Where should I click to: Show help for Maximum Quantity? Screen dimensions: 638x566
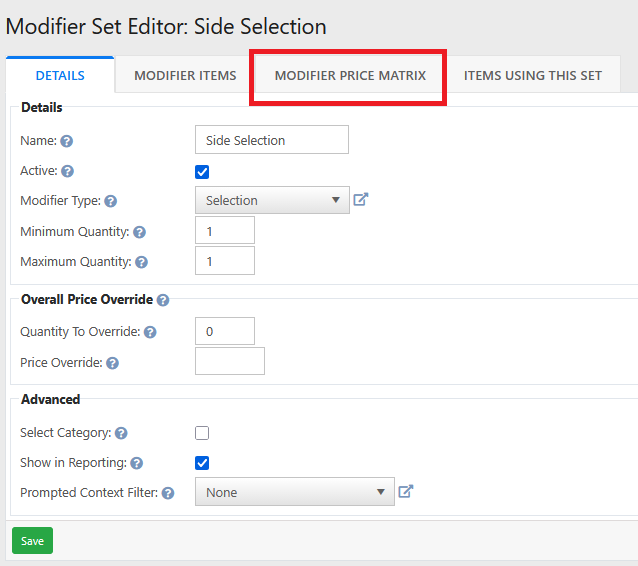coord(142,262)
